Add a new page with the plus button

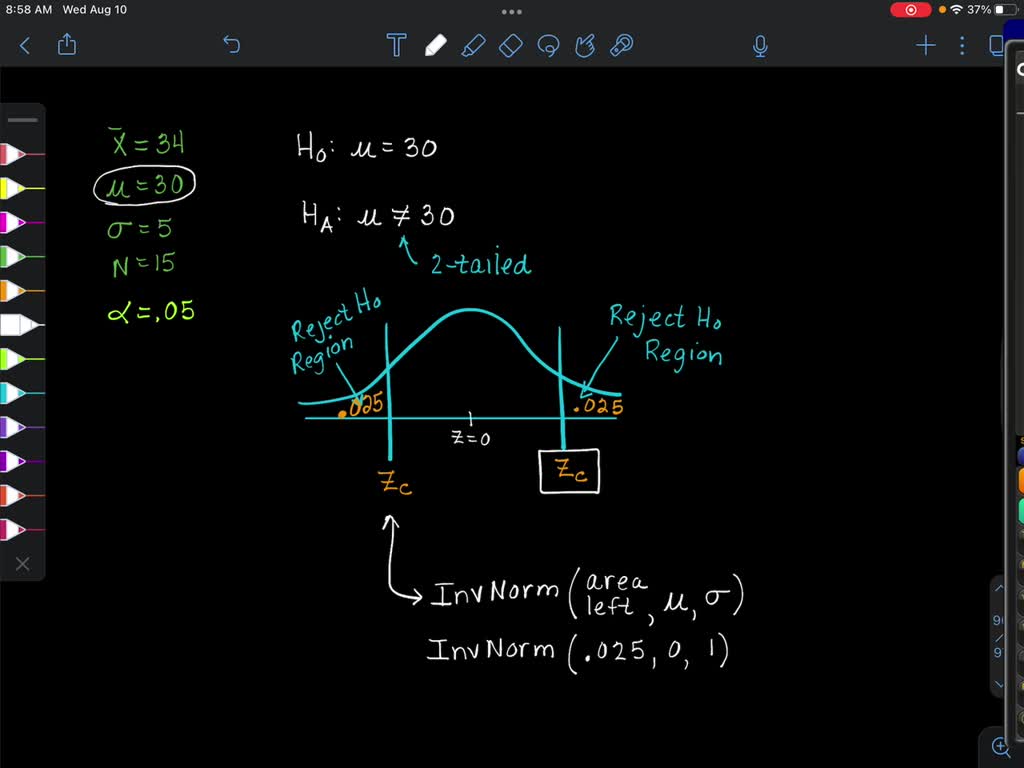924,45
